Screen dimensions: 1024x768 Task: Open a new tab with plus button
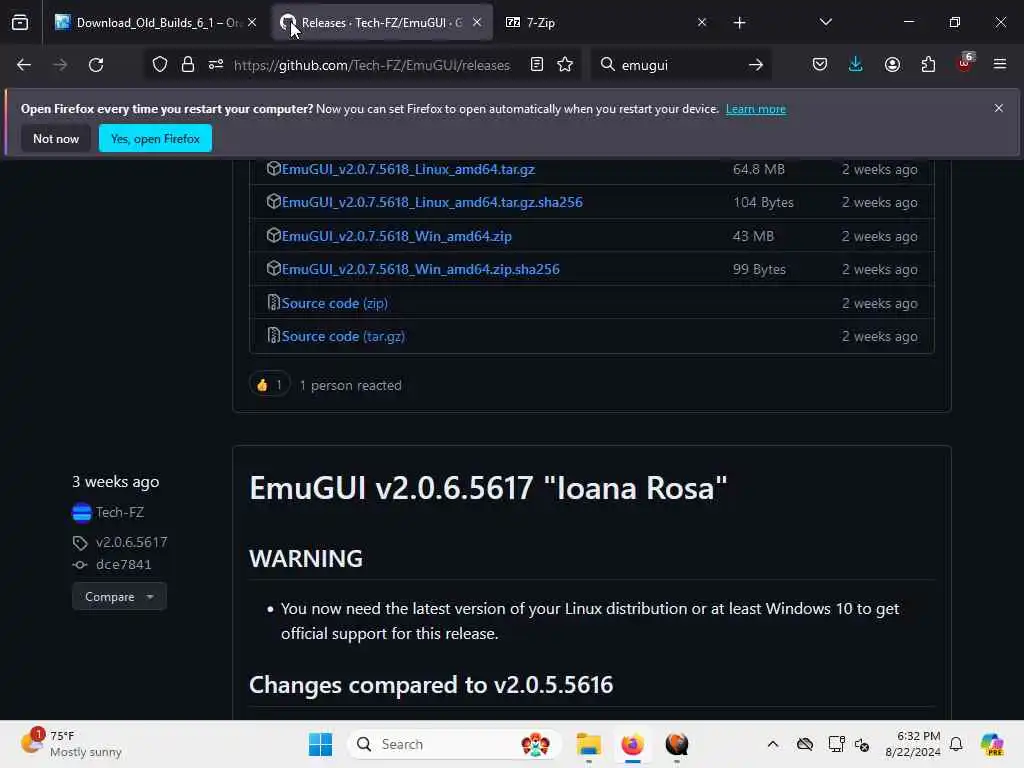[x=739, y=23]
